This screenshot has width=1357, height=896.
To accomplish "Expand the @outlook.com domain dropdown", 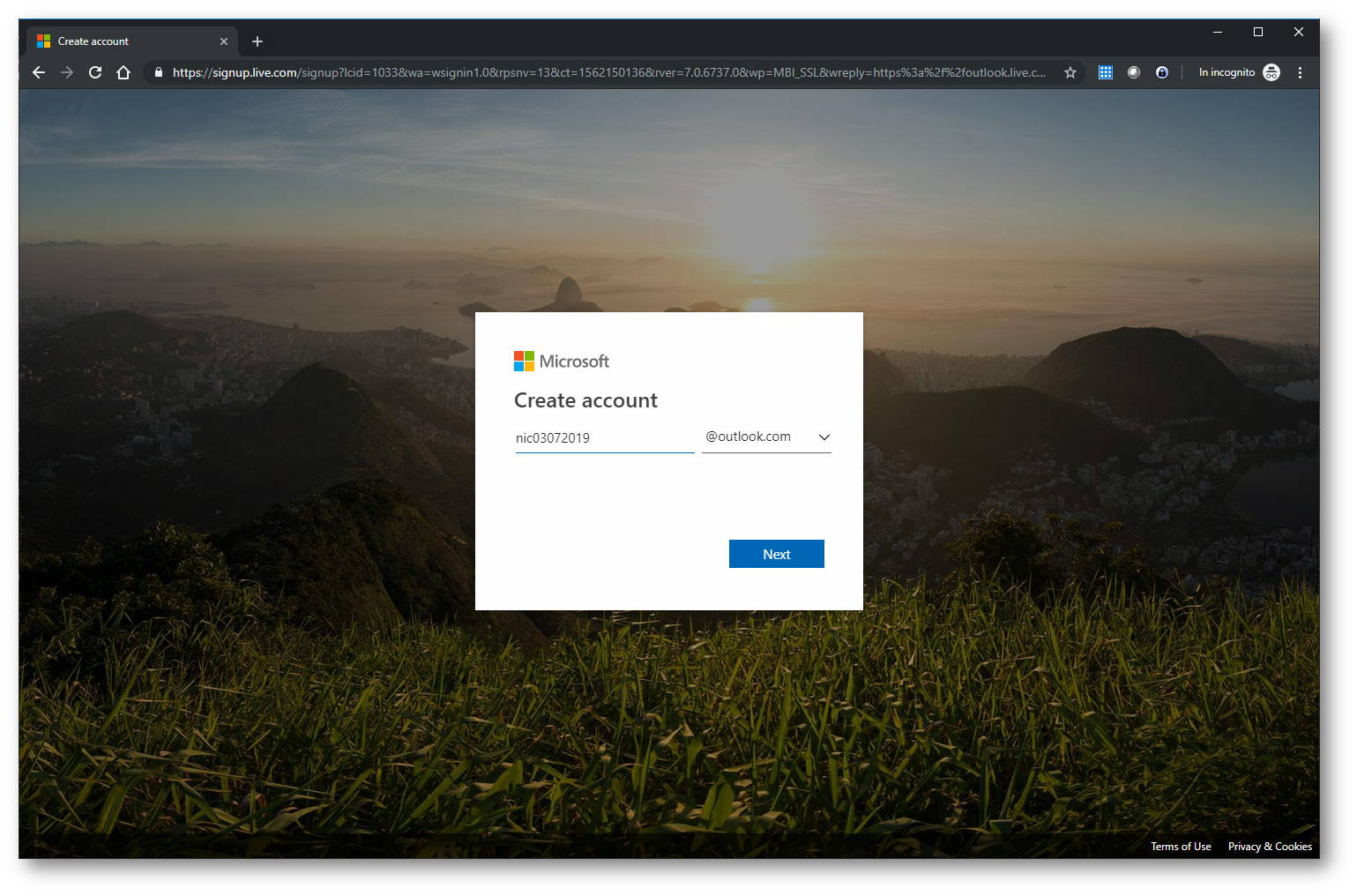I will coord(766,437).
